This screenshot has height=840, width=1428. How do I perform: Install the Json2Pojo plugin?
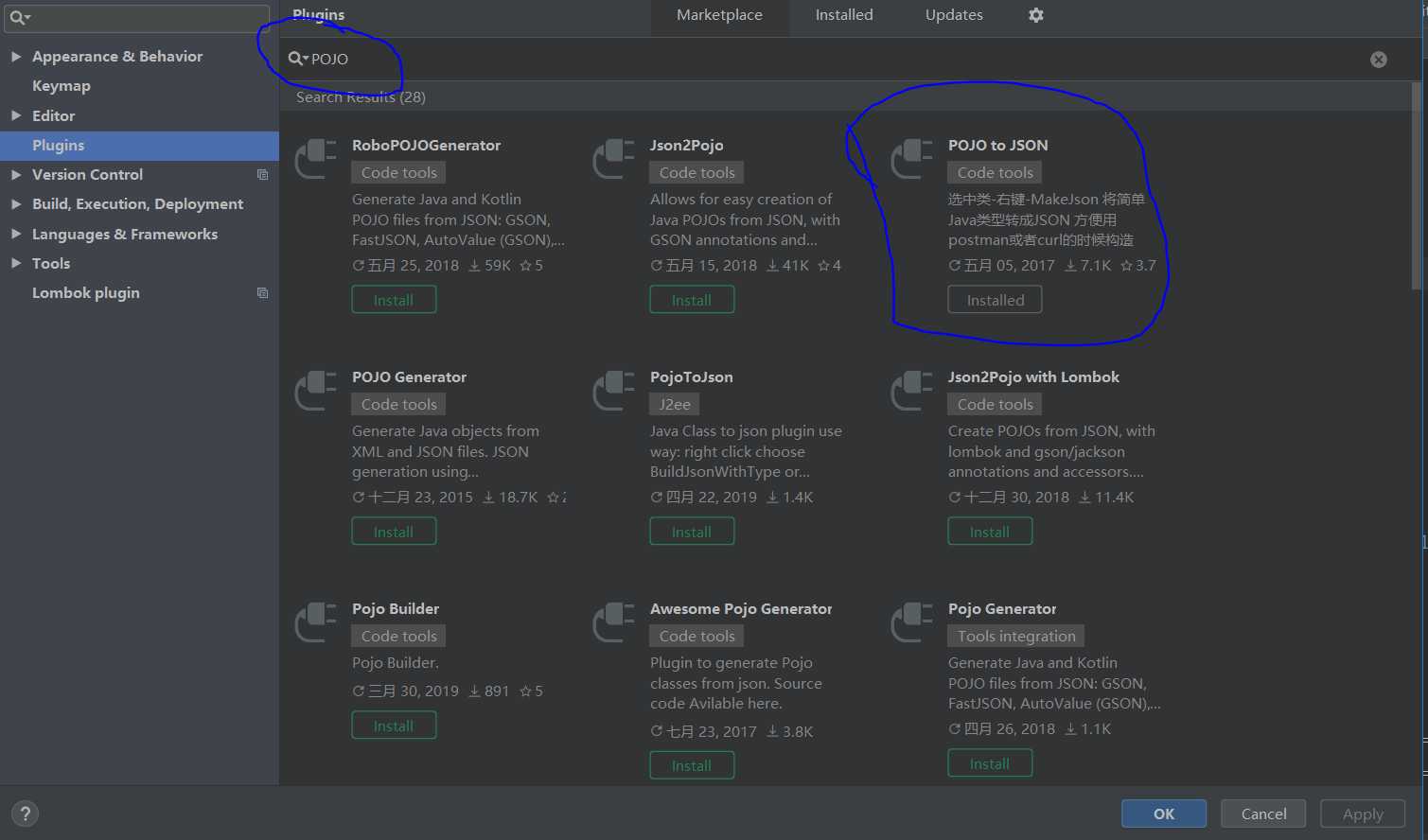[692, 300]
